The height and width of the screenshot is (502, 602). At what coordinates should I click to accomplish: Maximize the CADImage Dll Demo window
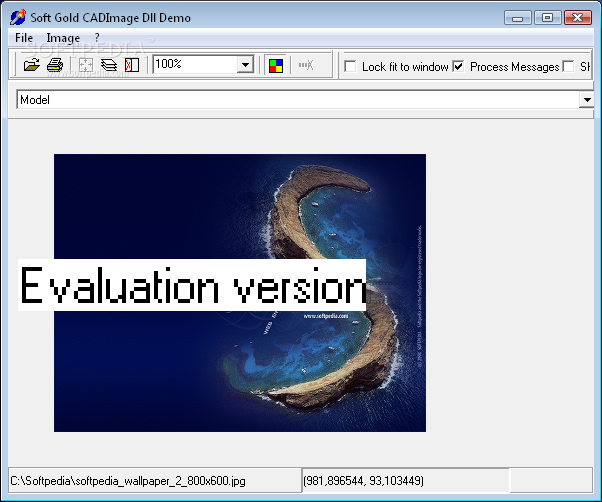(x=547, y=18)
